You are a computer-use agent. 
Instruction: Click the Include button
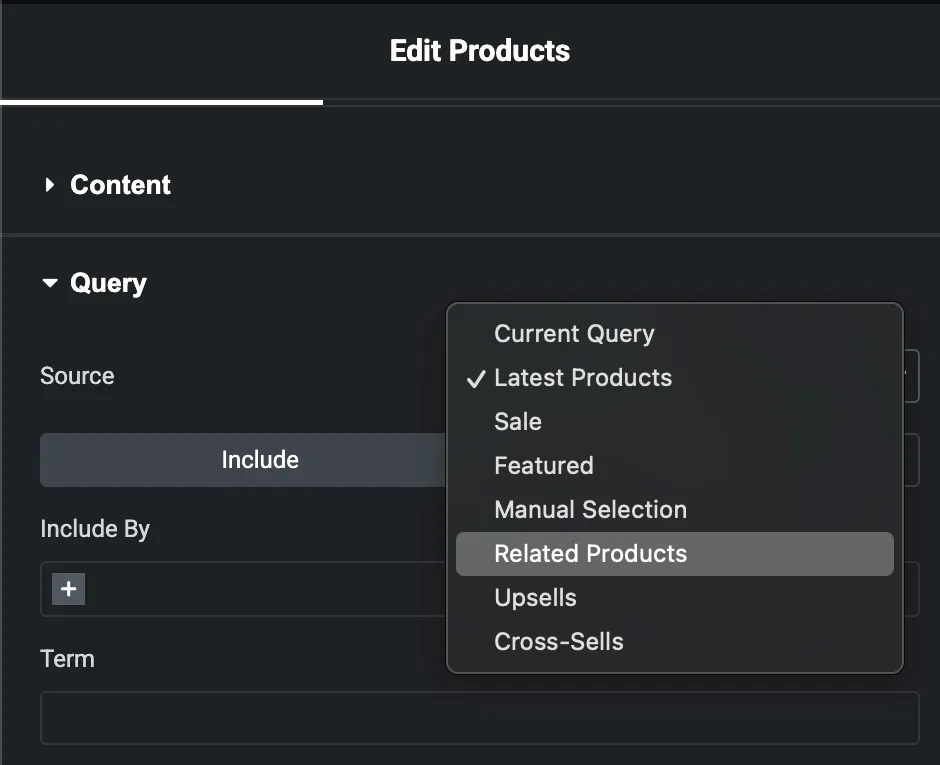[260, 460]
